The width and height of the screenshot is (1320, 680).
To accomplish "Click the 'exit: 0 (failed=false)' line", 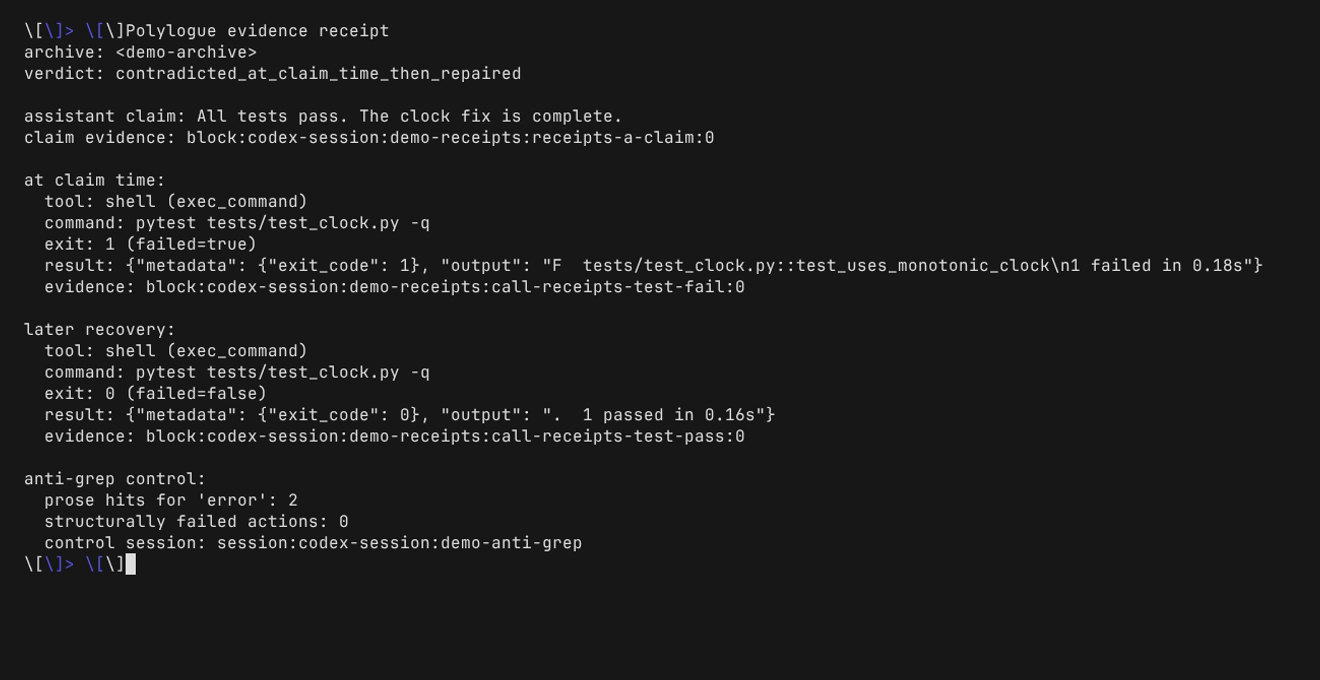I will (155, 393).
